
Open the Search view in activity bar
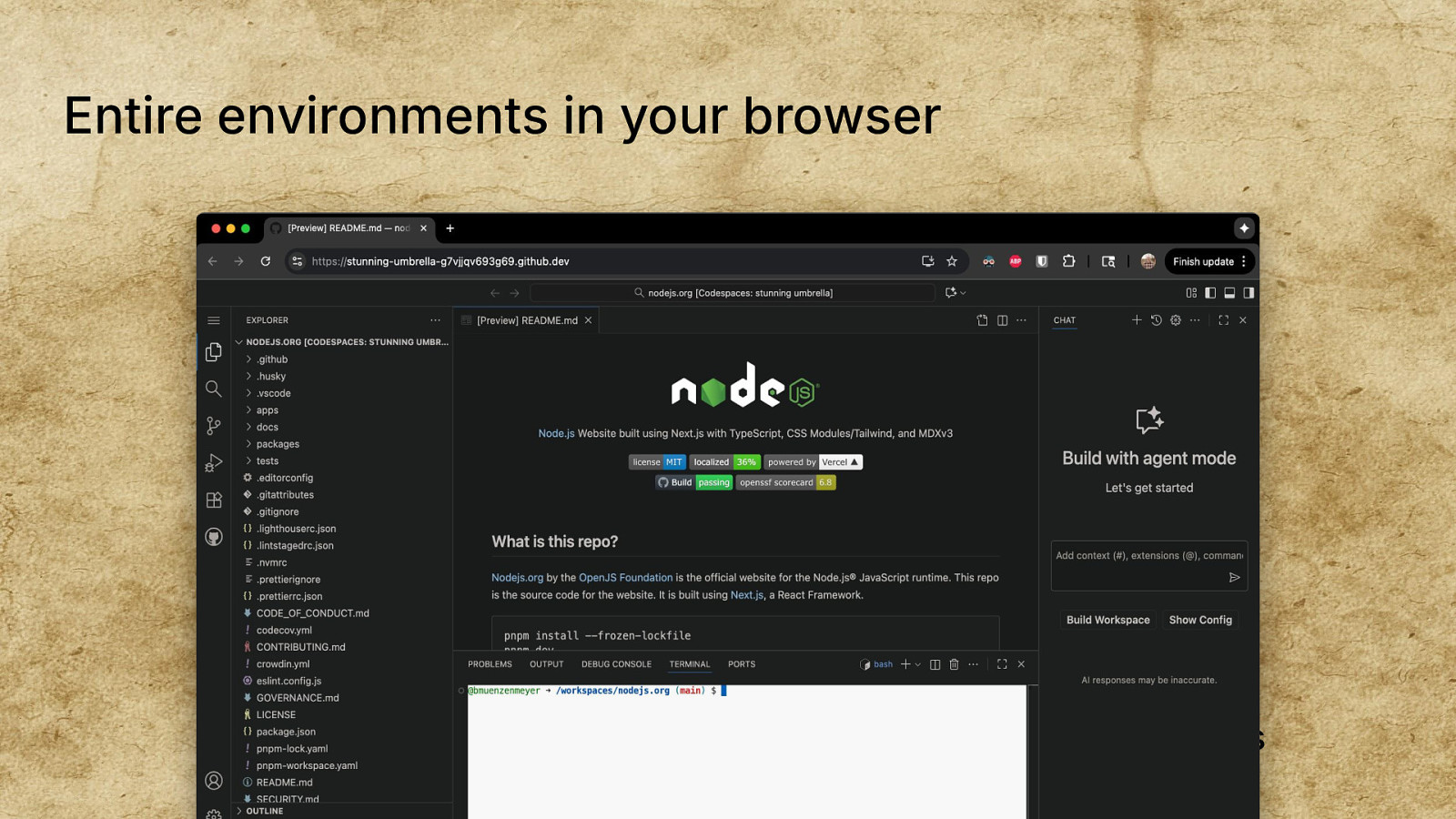click(214, 389)
